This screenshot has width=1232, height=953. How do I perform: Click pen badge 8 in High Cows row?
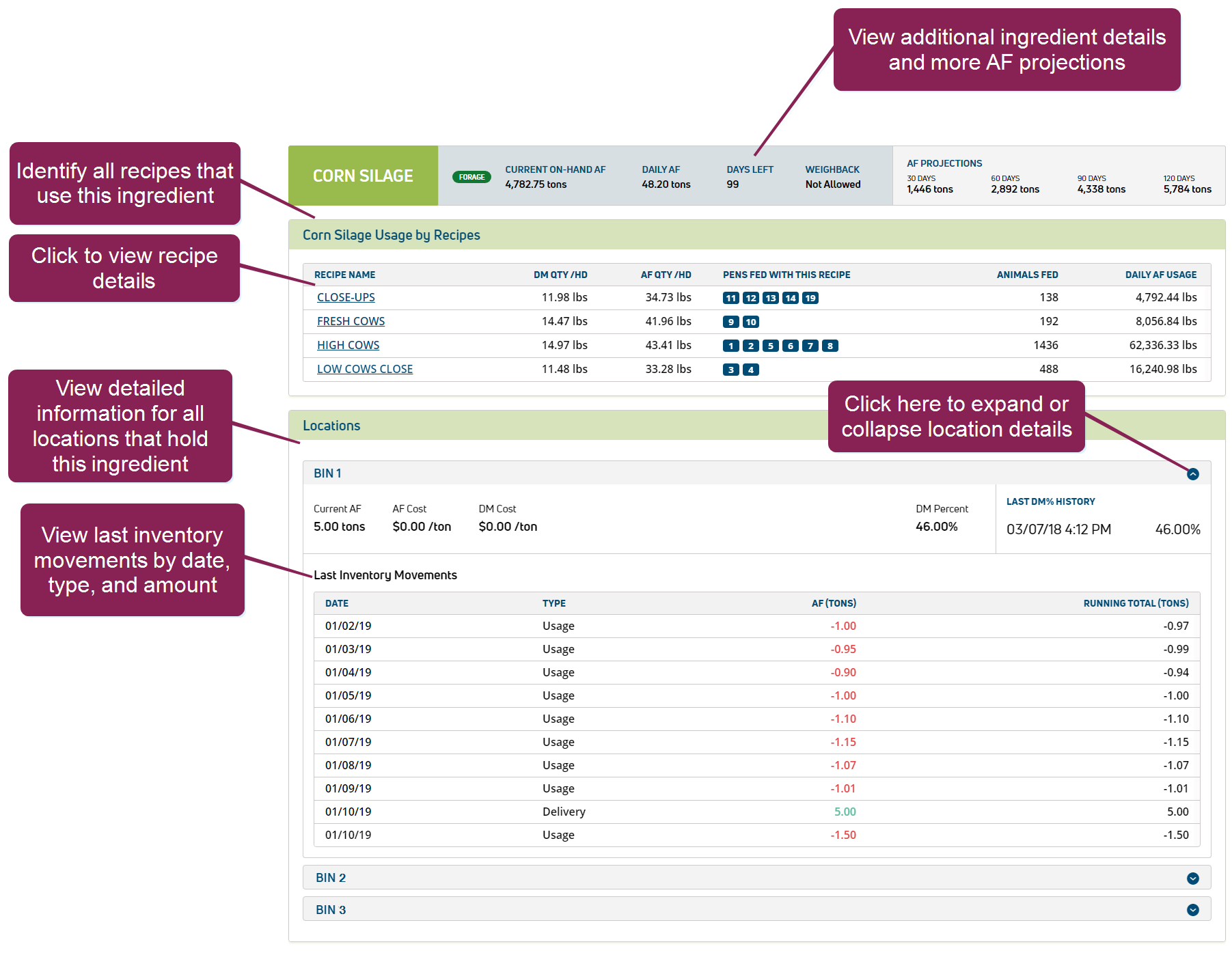pos(830,346)
